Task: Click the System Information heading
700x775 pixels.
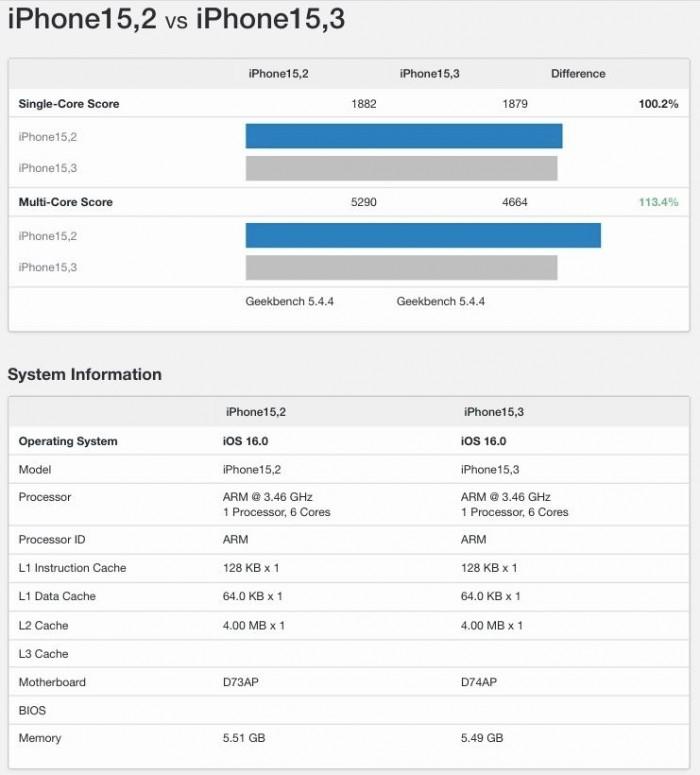Action: tap(85, 374)
